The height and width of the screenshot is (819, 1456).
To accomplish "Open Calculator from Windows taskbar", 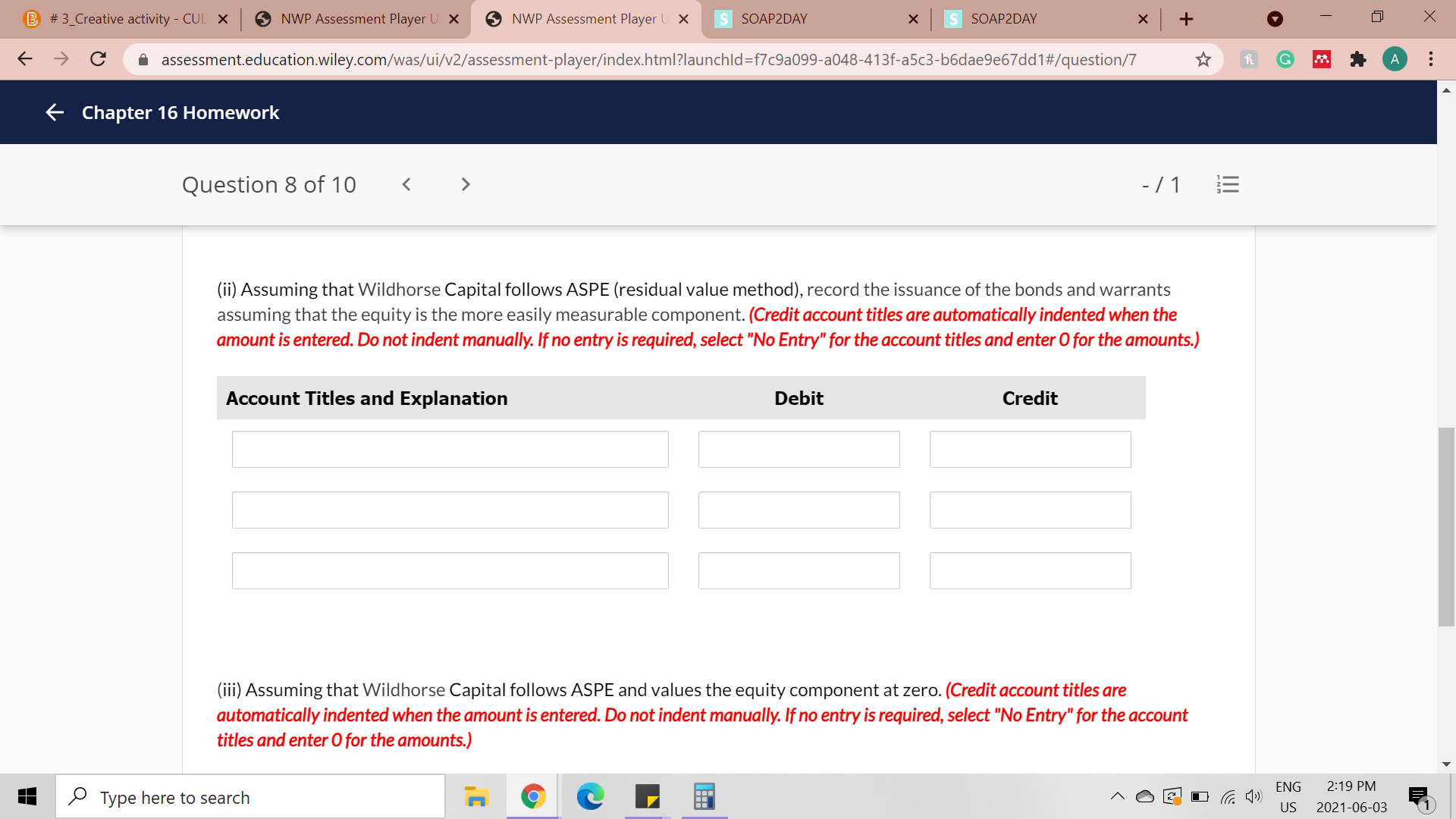I will (704, 796).
